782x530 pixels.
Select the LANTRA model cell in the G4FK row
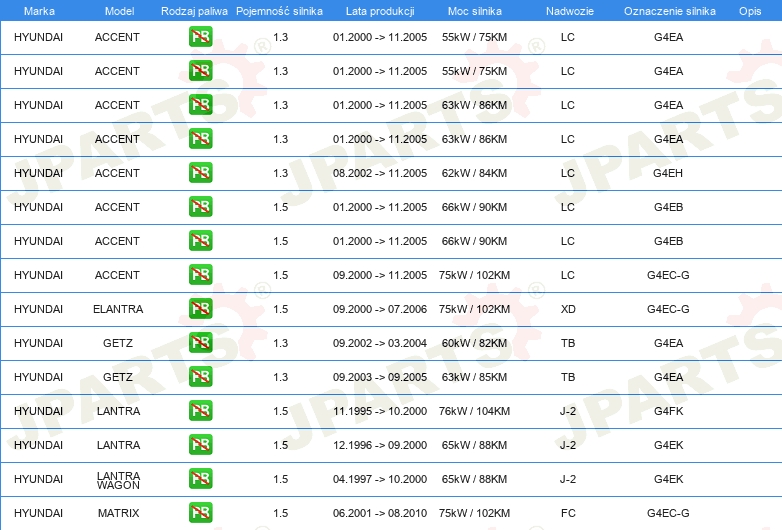(x=118, y=411)
